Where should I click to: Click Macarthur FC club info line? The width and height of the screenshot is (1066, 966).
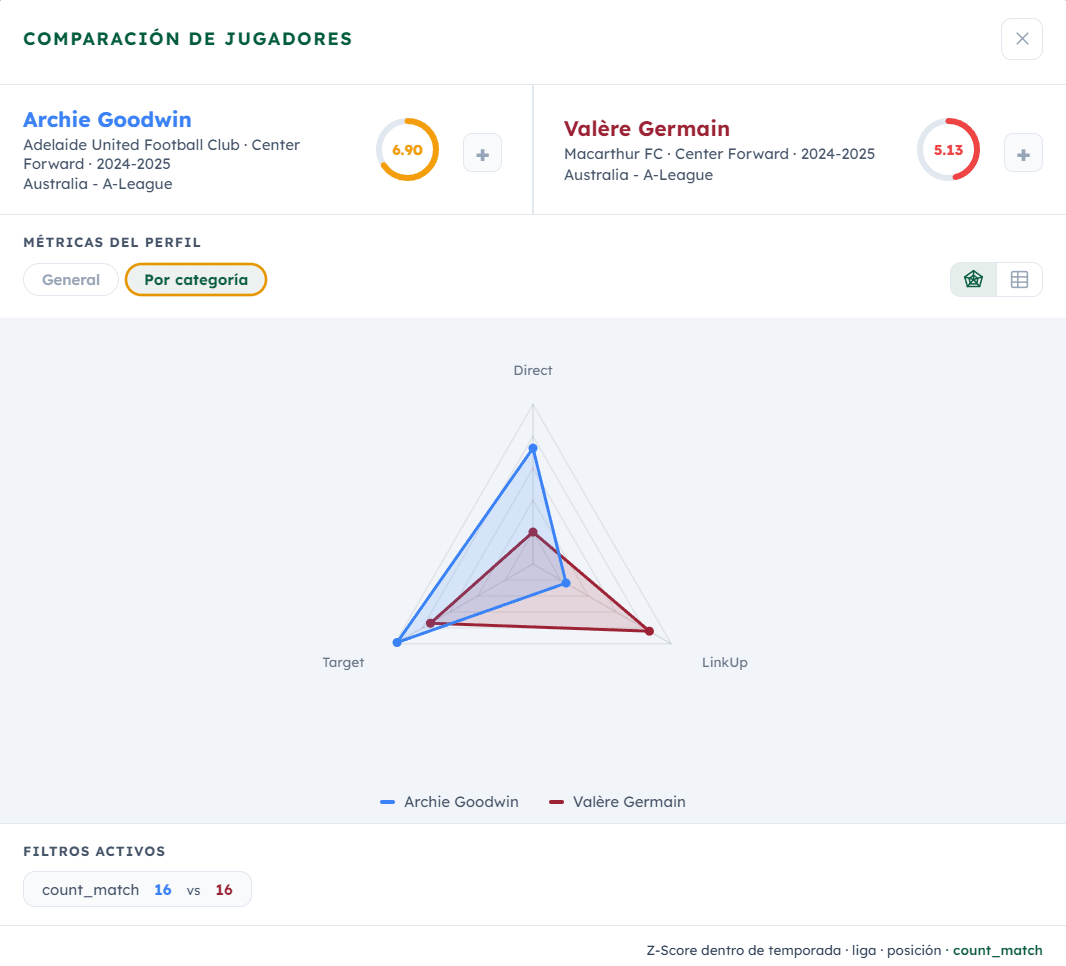[x=719, y=154]
